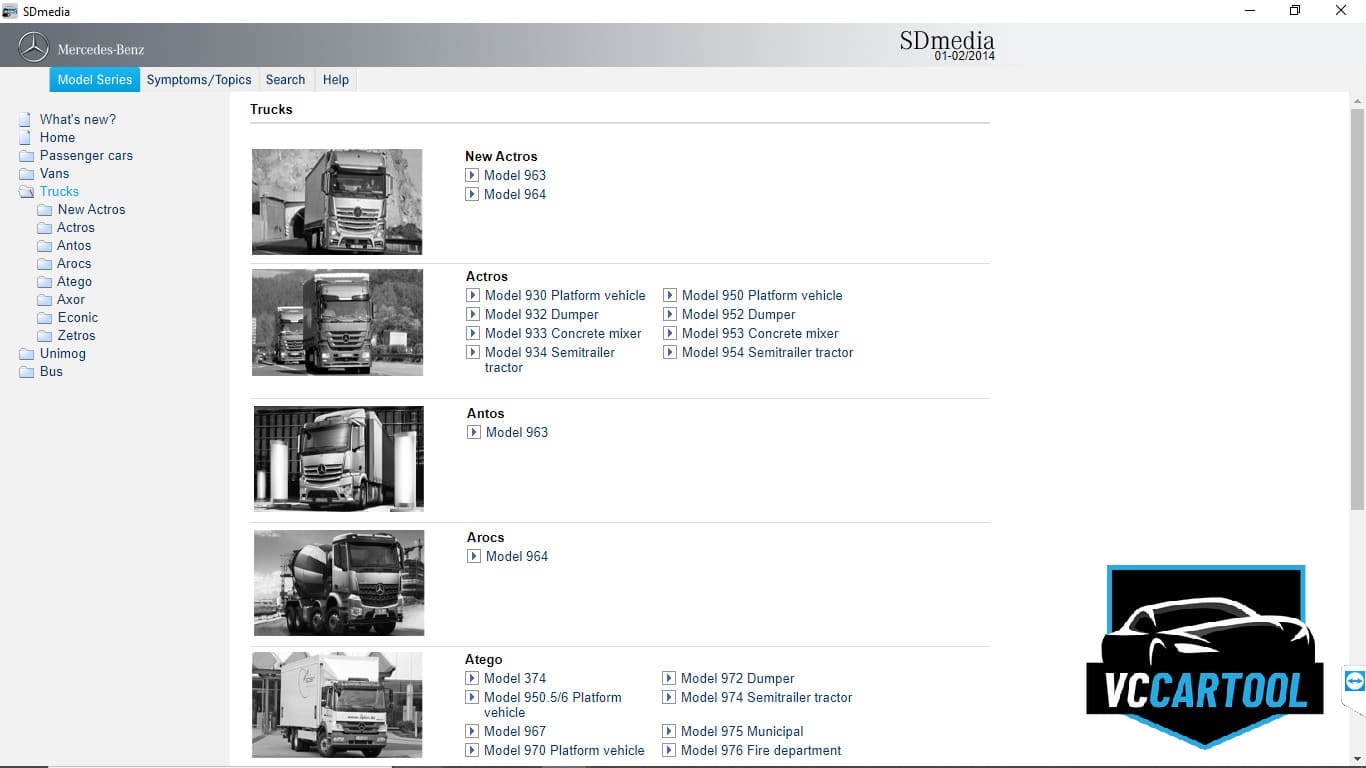Click the TeamViewer side panel icon
This screenshot has width=1366, height=768.
coord(1354,682)
